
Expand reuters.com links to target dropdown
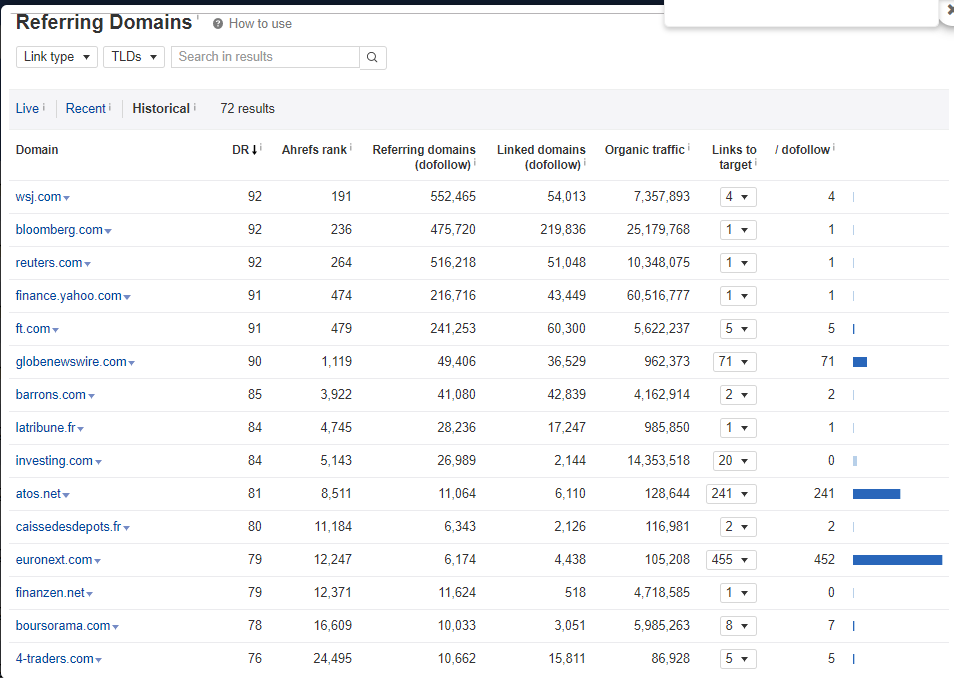(x=738, y=263)
